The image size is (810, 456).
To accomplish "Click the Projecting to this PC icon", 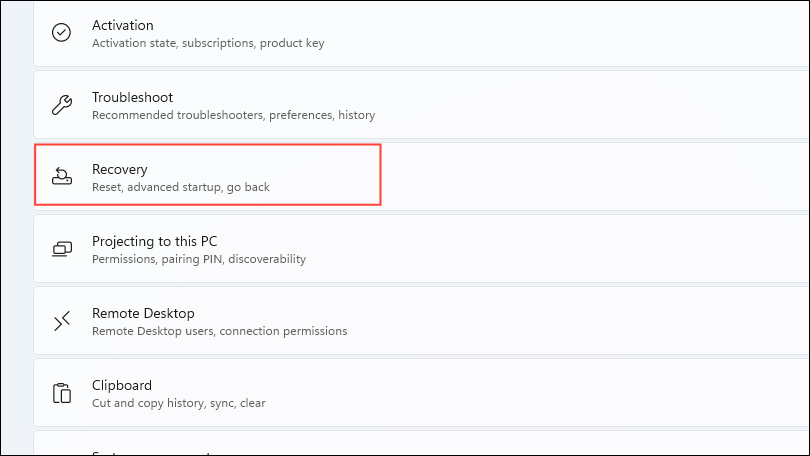I will tap(62, 249).
